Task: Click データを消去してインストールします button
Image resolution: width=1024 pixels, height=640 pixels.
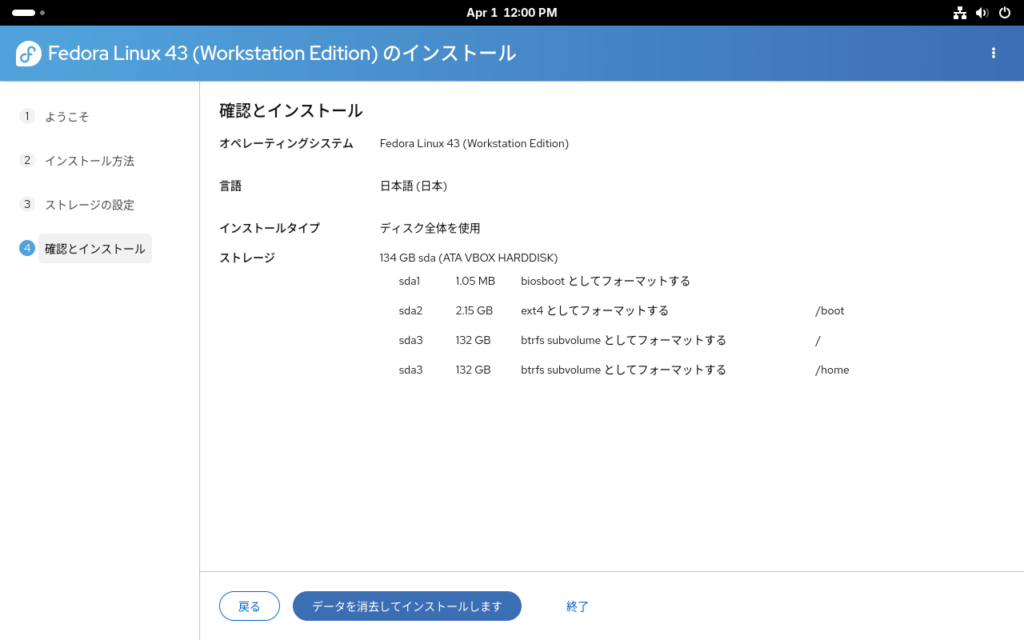Action: point(407,606)
